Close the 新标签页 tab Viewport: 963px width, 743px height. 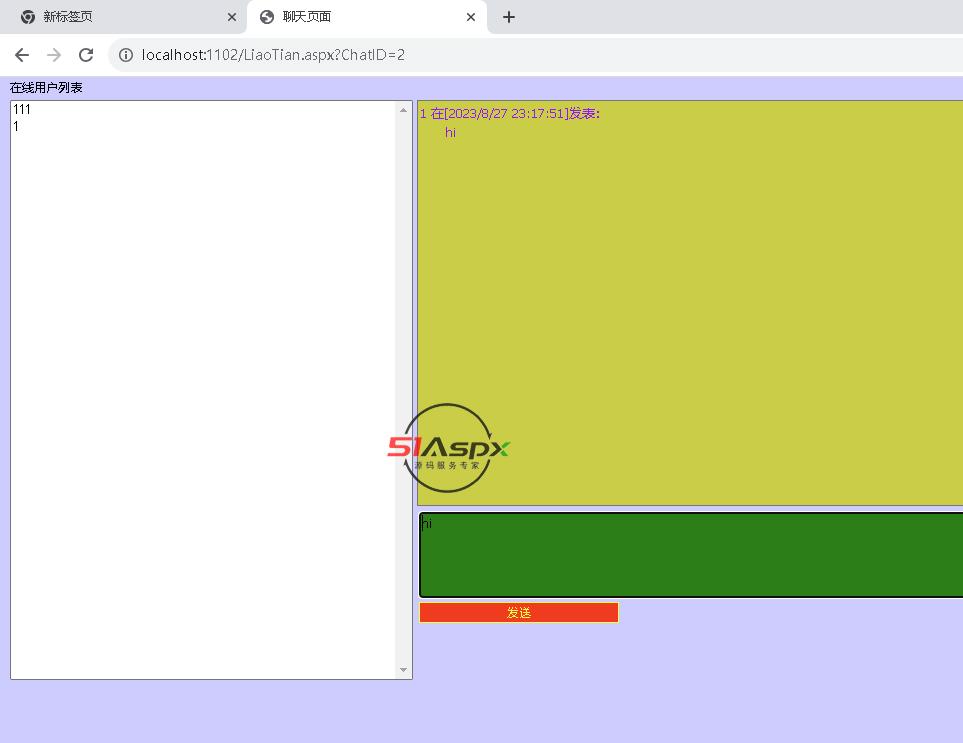232,17
